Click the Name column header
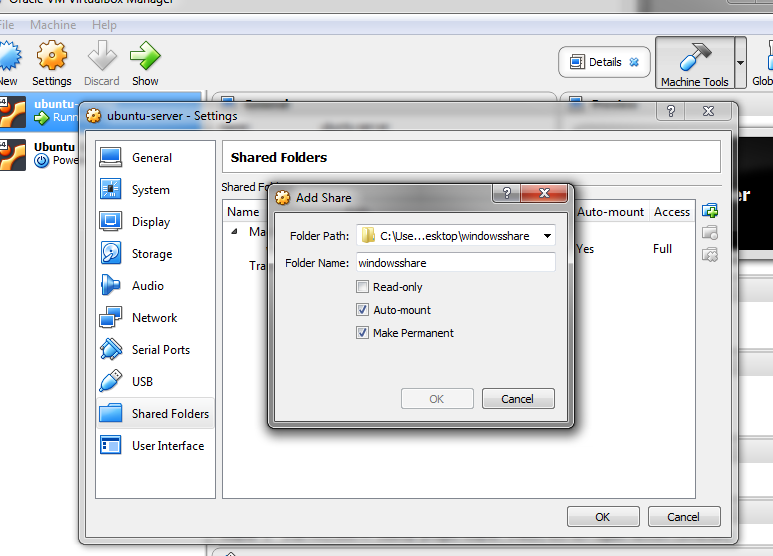Image resolution: width=773 pixels, height=556 pixels. click(x=244, y=212)
